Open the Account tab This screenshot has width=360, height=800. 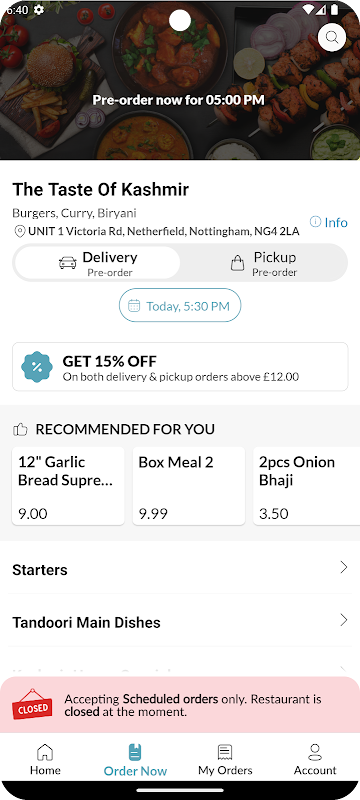pos(315,759)
